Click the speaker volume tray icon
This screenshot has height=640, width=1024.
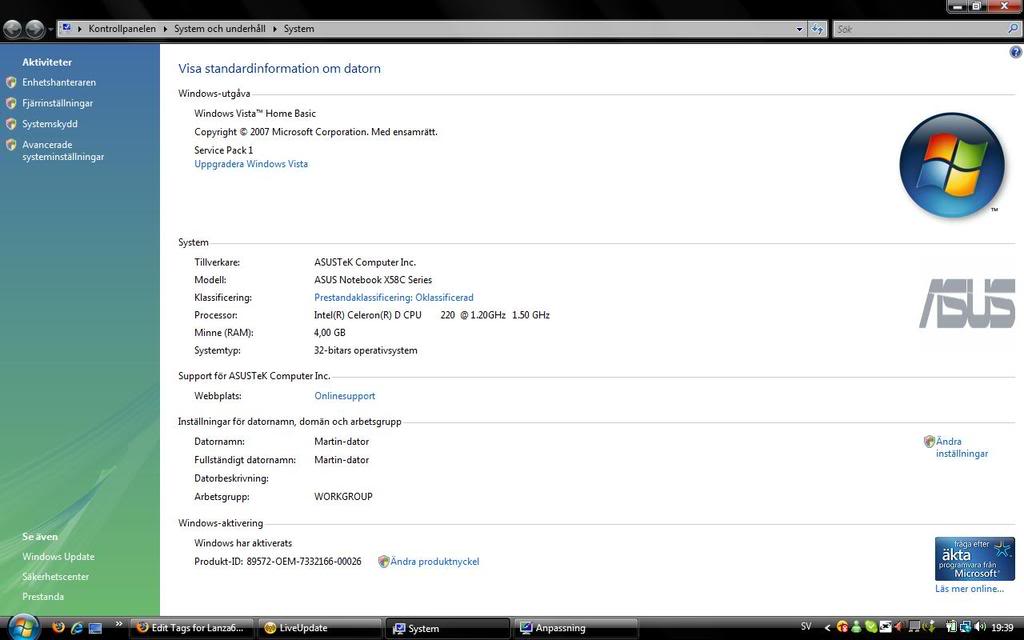[x=979, y=628]
